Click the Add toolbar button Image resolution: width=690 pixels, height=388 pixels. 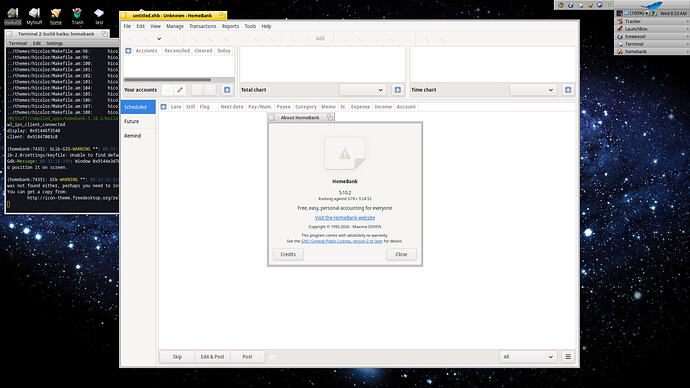click(320, 39)
